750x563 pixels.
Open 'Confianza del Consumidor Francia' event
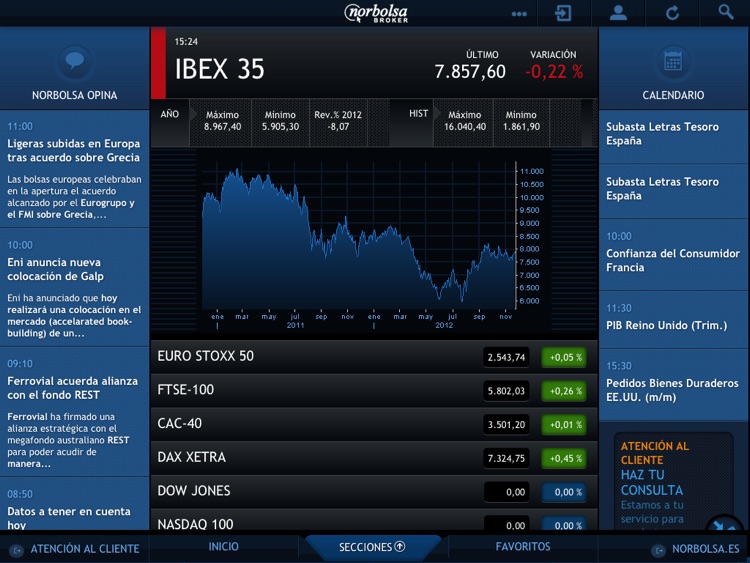click(674, 254)
